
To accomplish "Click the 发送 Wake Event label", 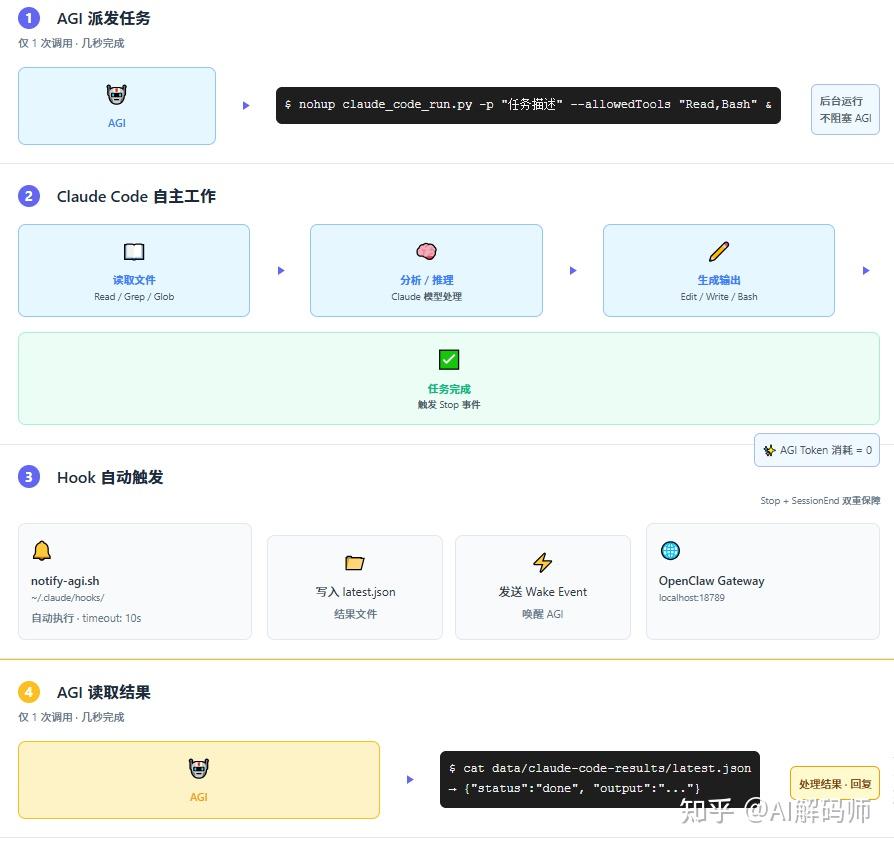I will pyautogui.click(x=542, y=592).
